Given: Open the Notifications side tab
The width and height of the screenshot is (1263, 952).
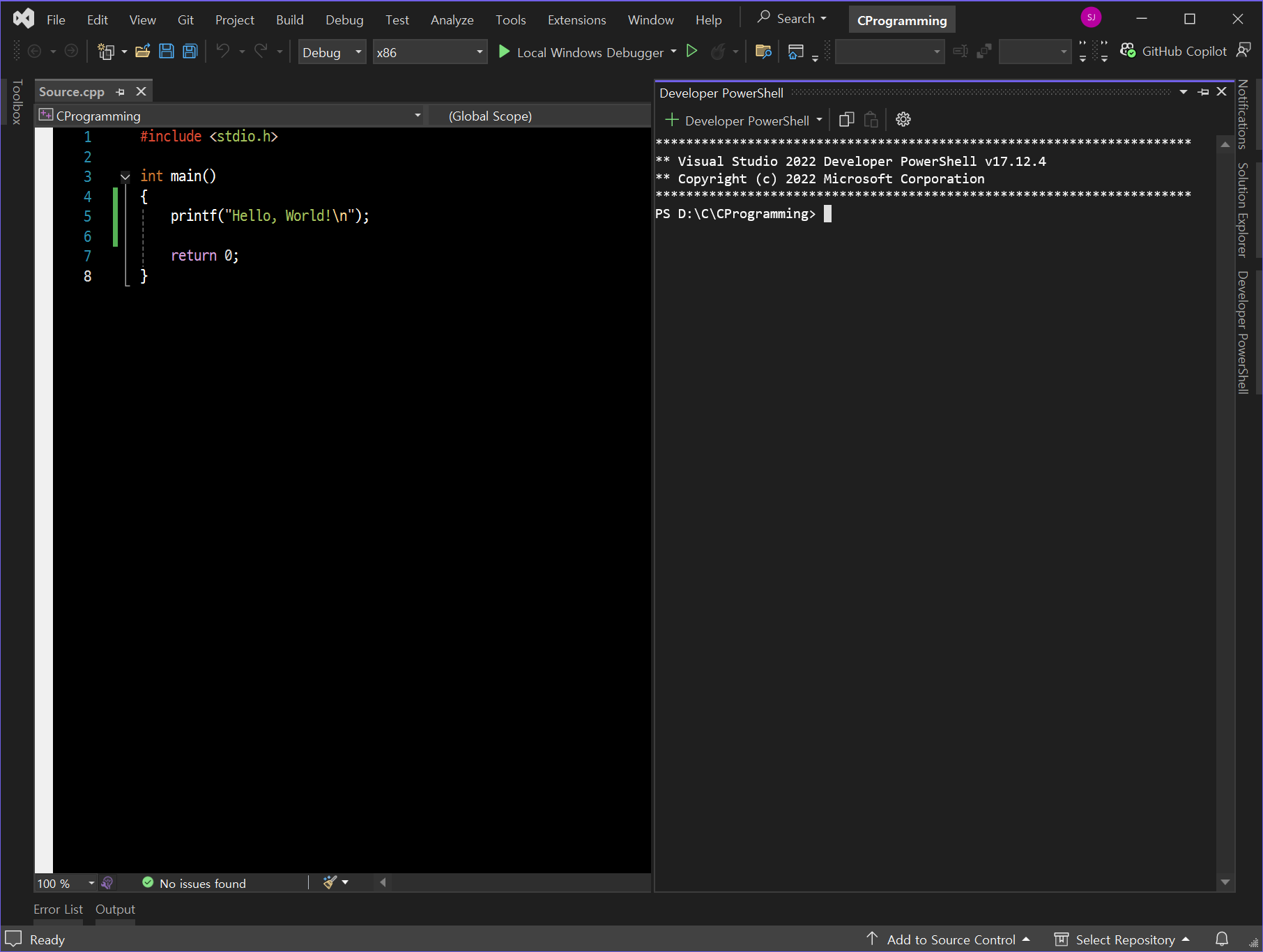Looking at the screenshot, I should [1242, 114].
